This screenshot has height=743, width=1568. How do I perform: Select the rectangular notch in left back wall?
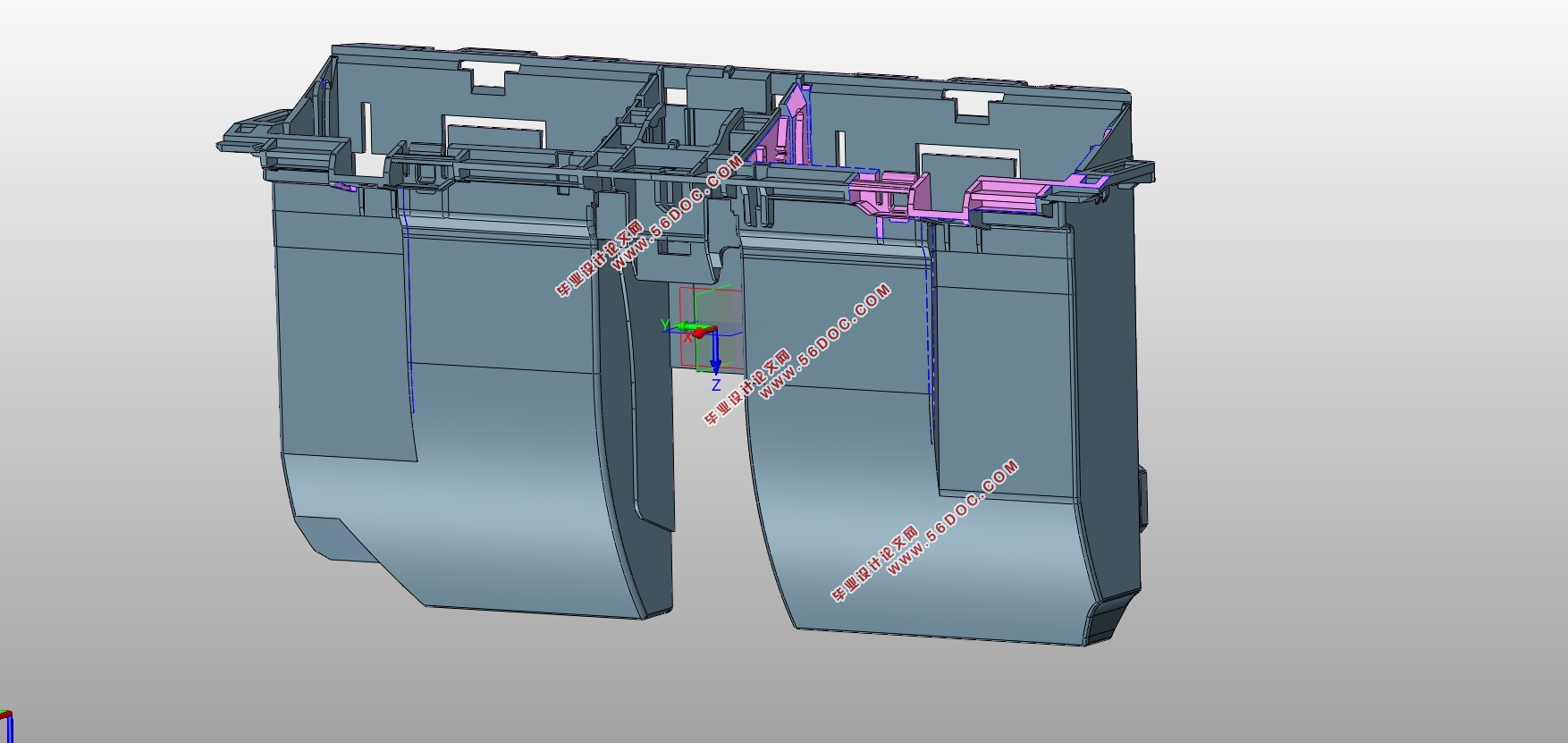(x=489, y=76)
